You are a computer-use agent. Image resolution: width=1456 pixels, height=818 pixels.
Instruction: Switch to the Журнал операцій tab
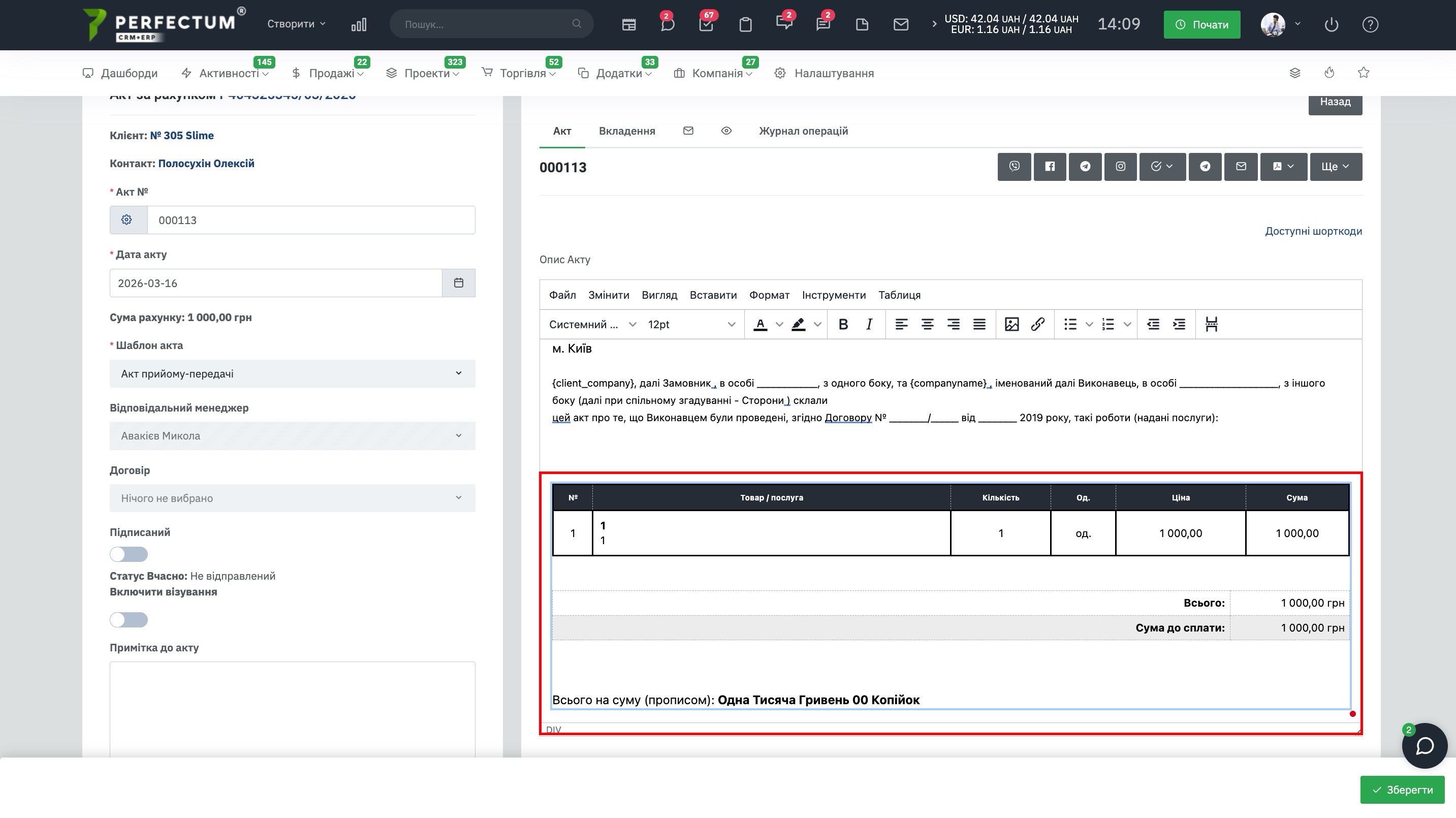point(803,131)
